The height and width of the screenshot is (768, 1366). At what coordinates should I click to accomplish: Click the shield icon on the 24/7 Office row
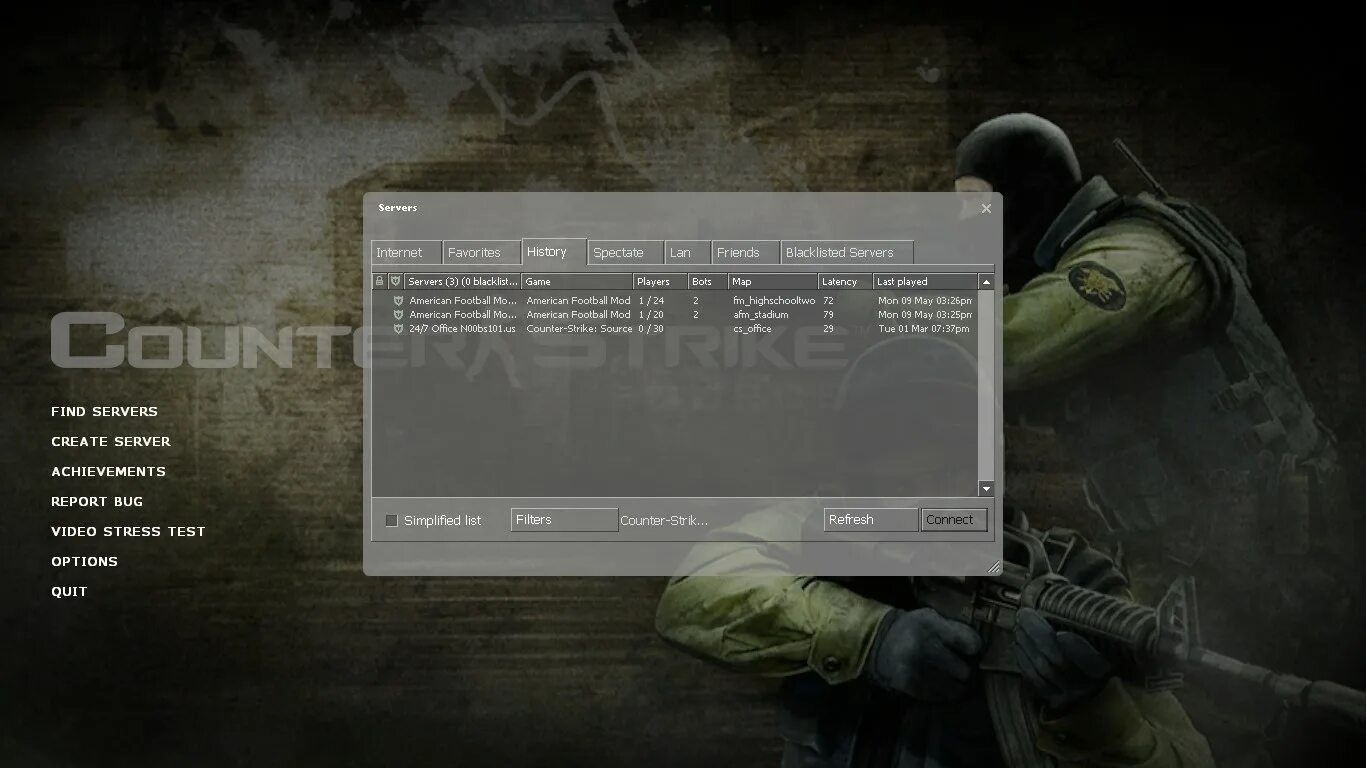398,328
